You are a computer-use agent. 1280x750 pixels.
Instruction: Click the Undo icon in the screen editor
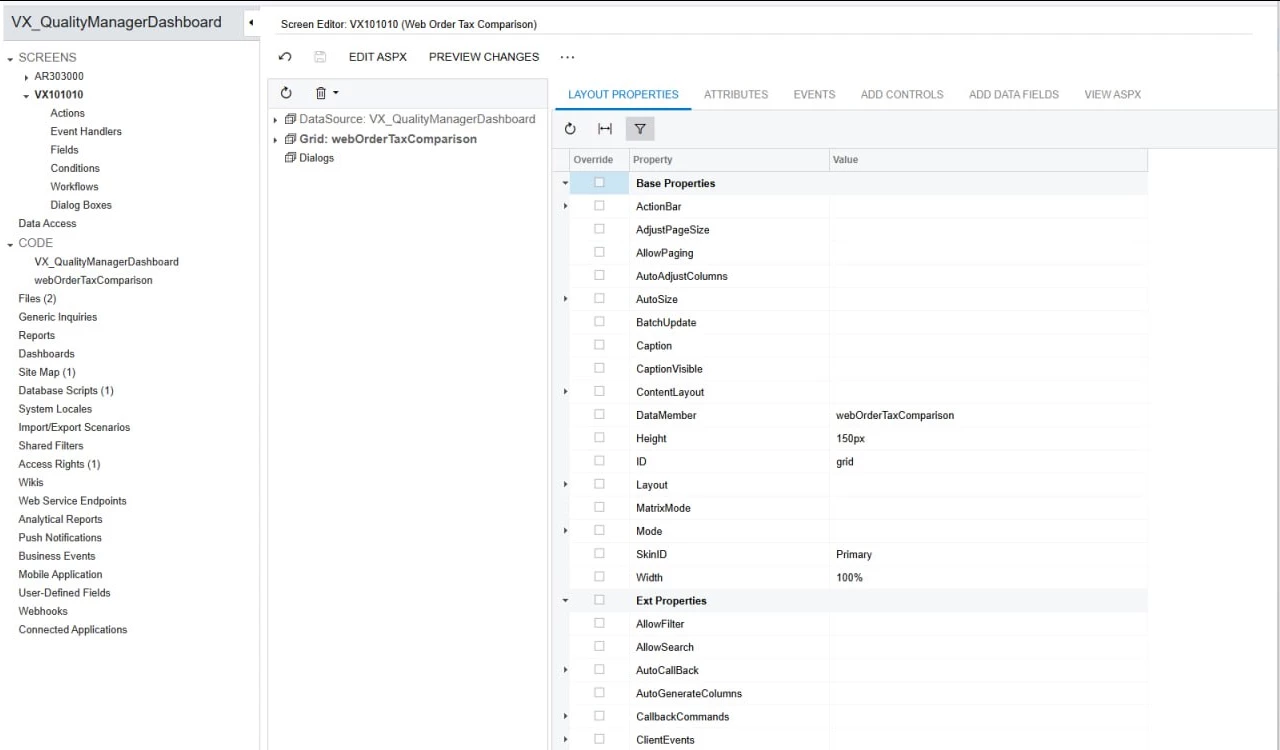(x=287, y=57)
